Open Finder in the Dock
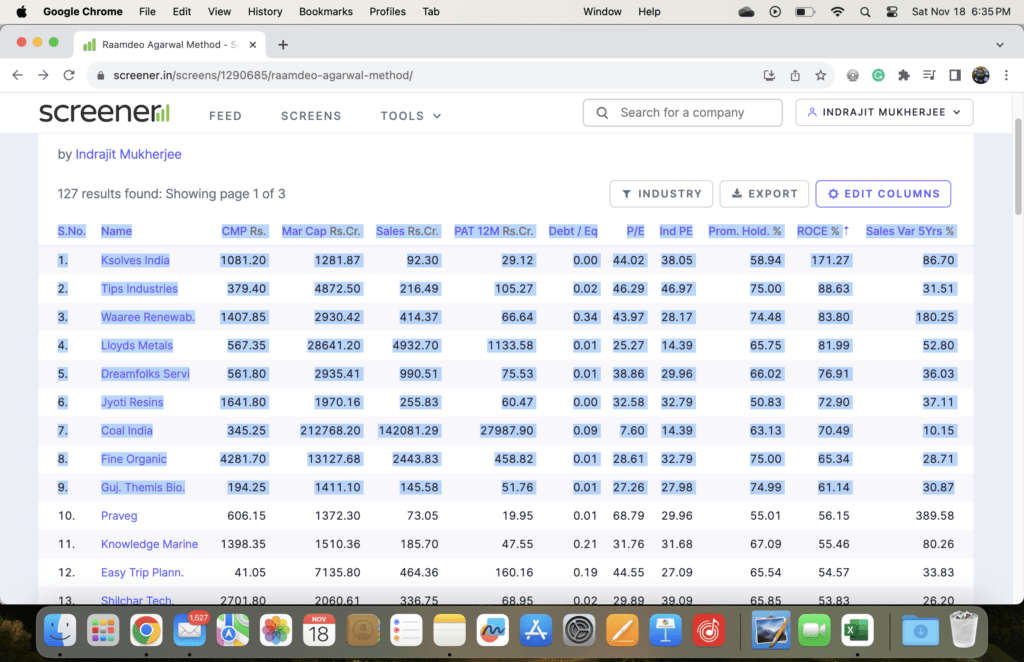 [60, 631]
